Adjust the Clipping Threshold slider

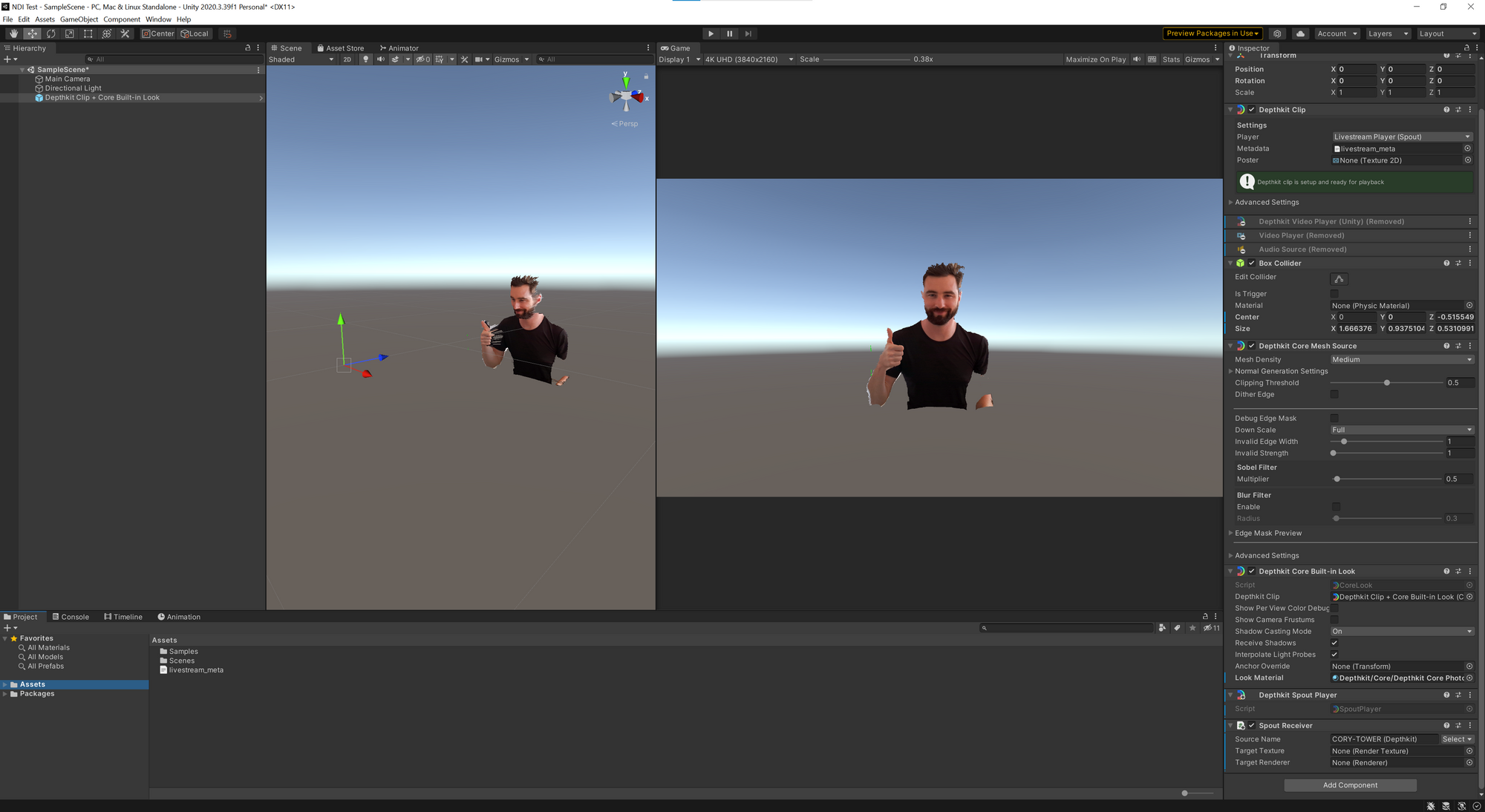1386,383
